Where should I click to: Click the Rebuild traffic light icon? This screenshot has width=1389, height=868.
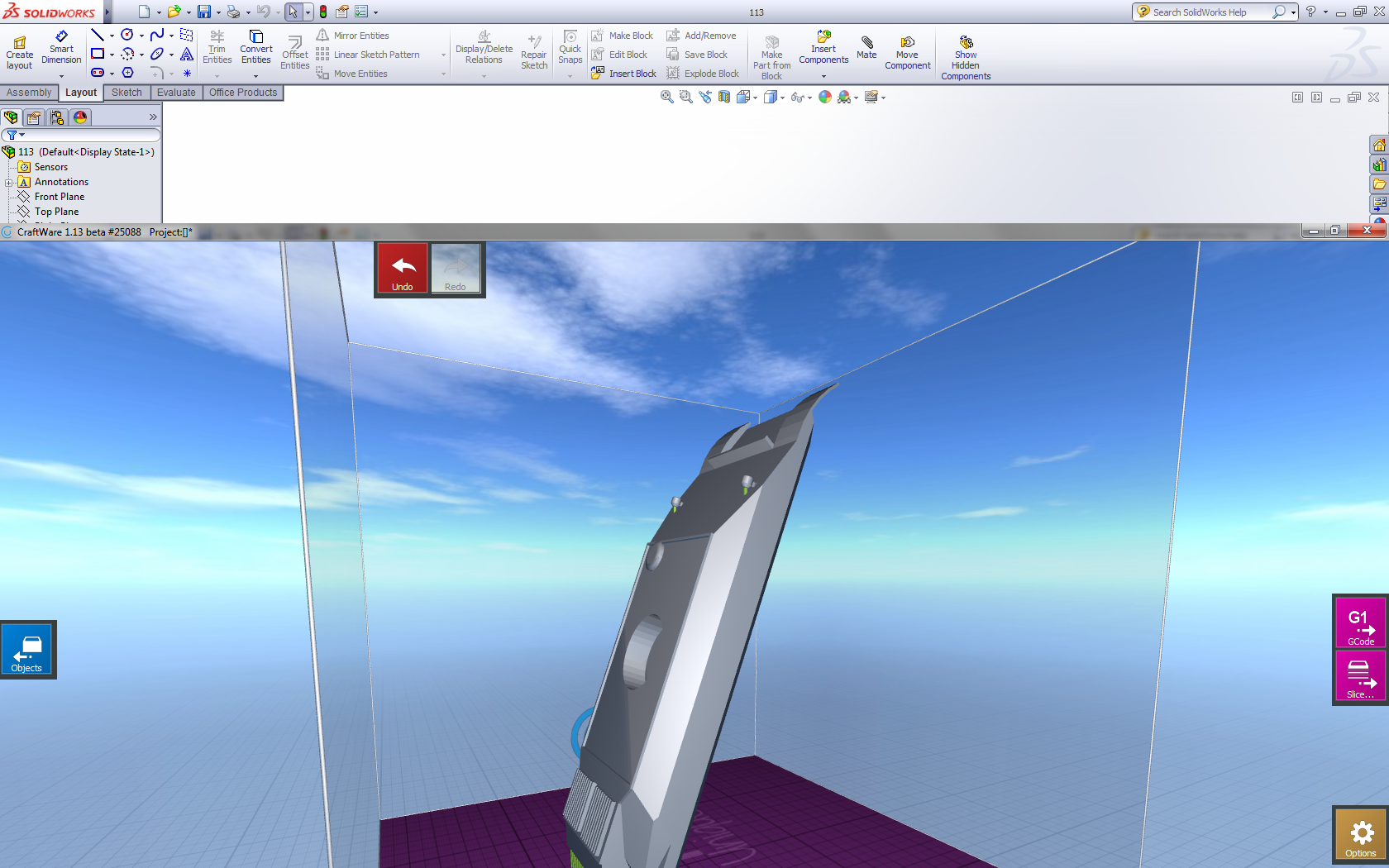tap(323, 12)
